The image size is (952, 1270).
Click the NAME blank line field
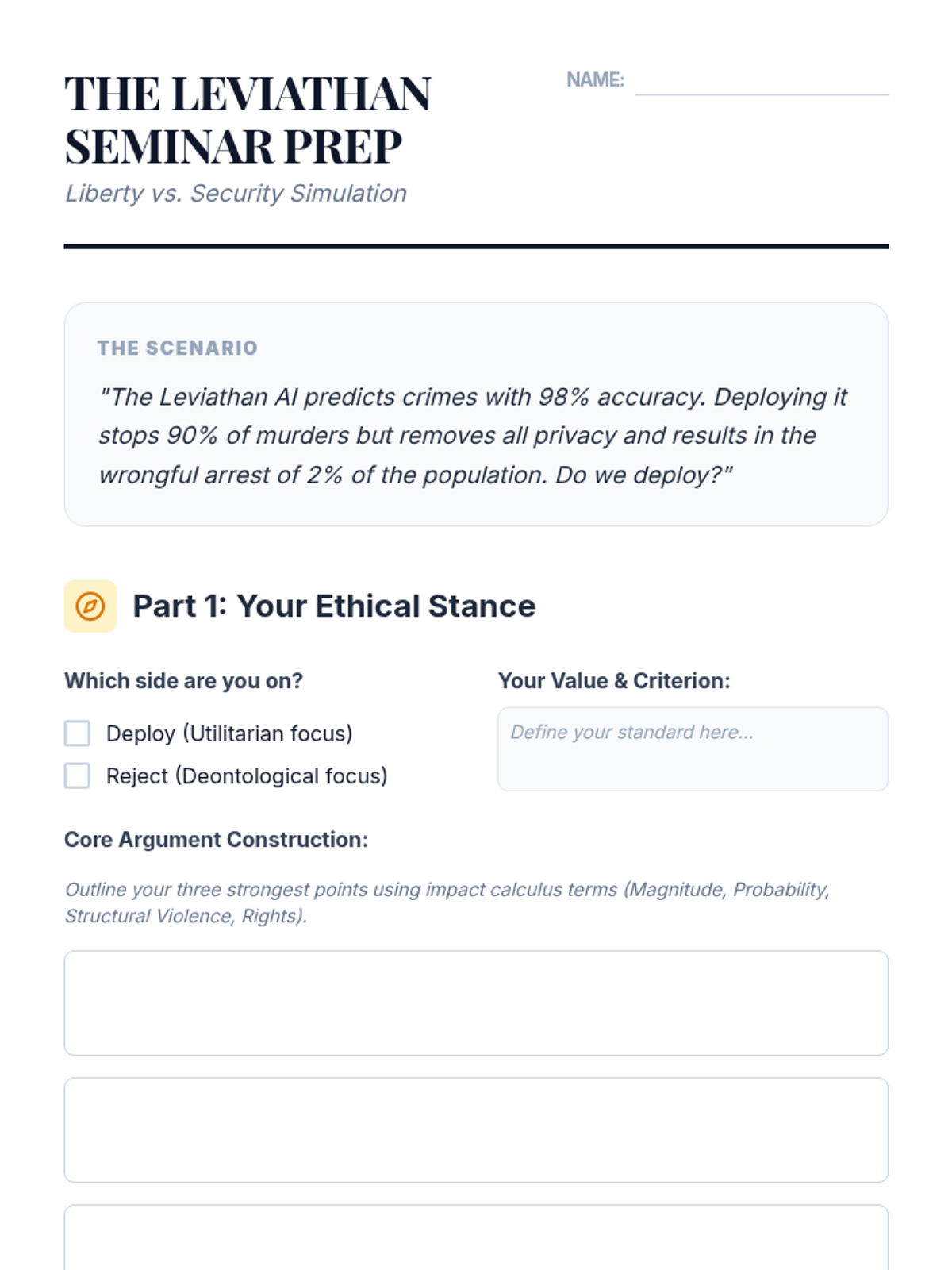[x=761, y=82]
